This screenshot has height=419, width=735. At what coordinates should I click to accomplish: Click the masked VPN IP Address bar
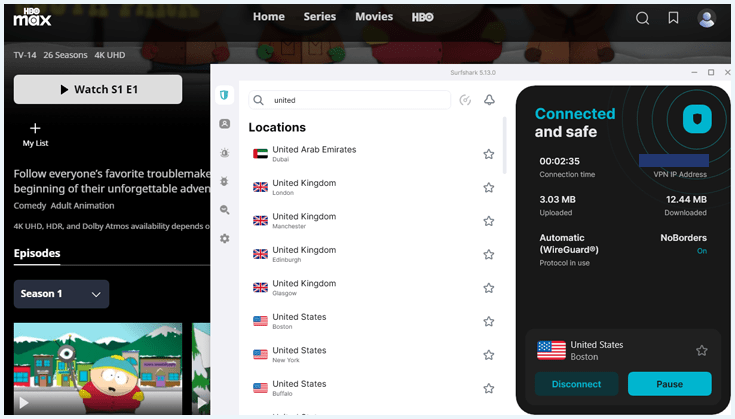(674, 160)
